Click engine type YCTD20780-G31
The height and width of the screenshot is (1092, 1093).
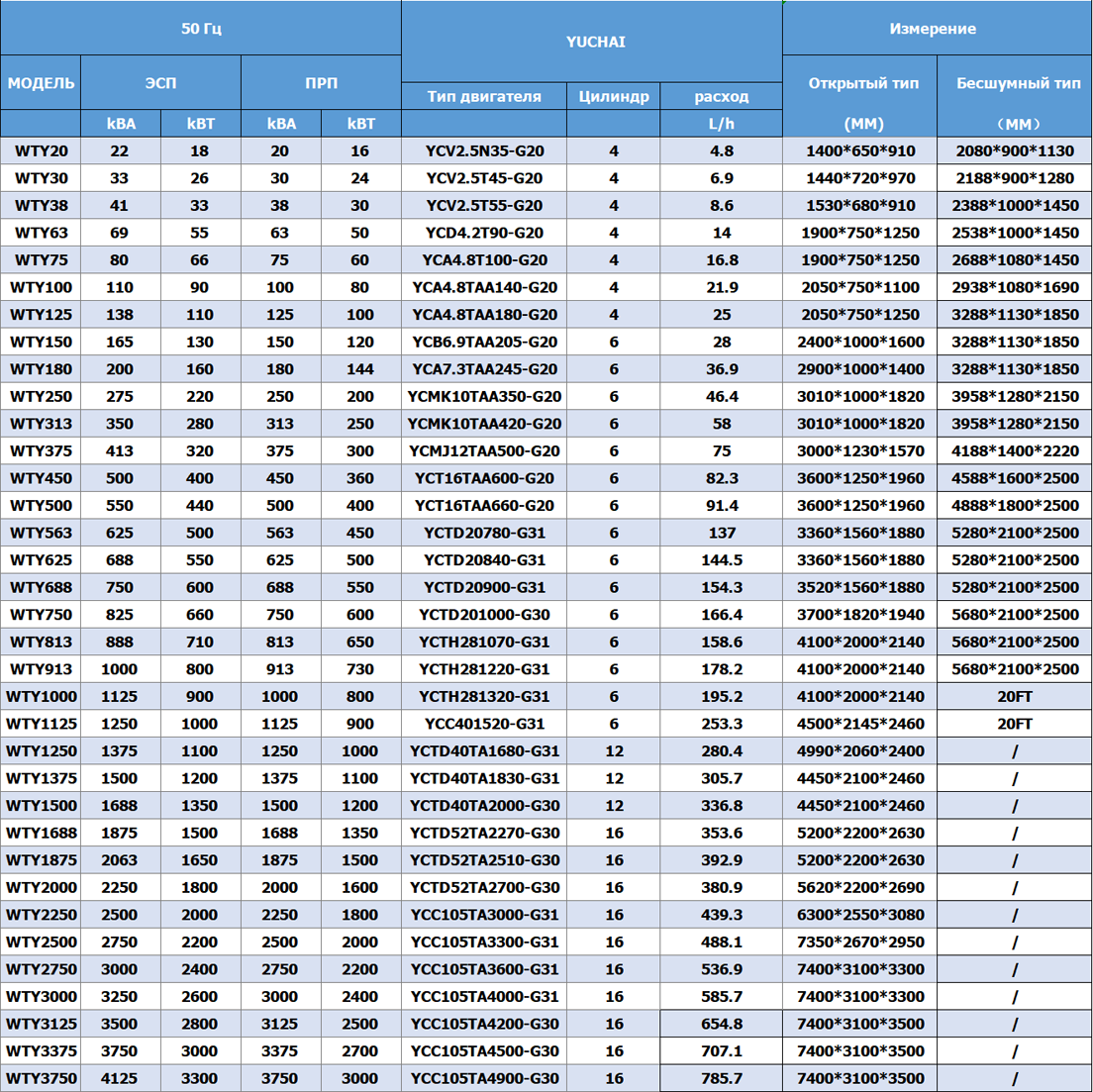[x=484, y=533]
